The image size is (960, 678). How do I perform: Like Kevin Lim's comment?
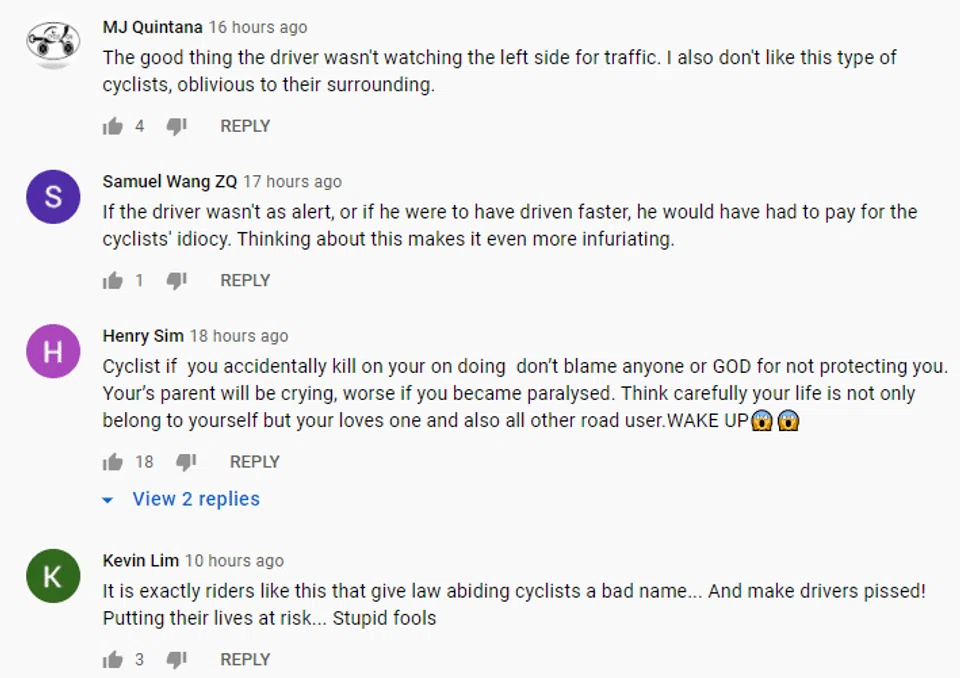[x=113, y=660]
